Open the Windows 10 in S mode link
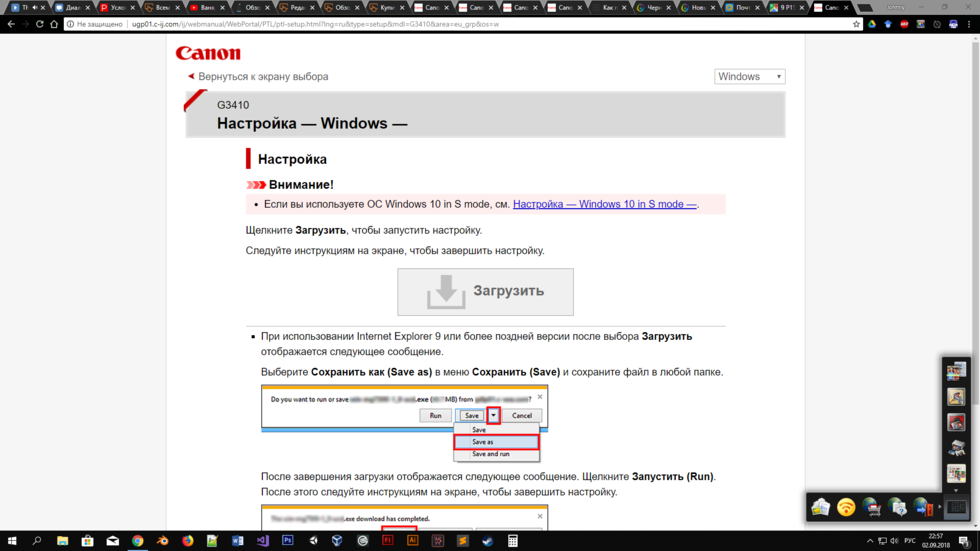The width and height of the screenshot is (980, 551). click(604, 204)
